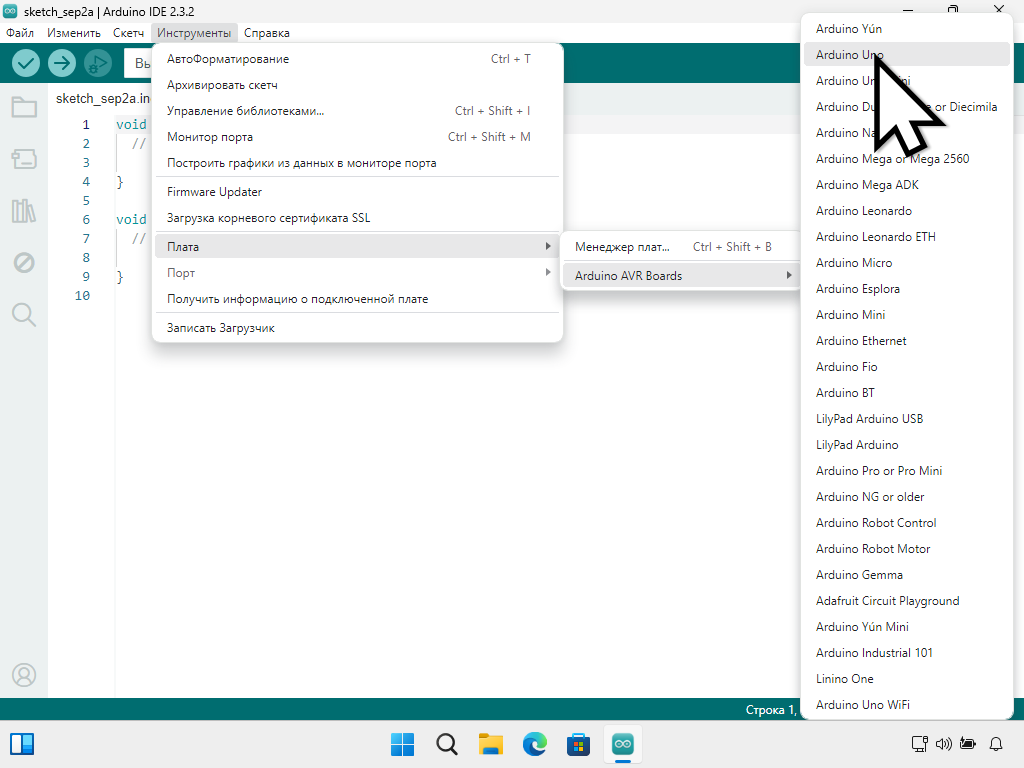Open the Файл menu
Viewport: 1024px width, 768px height.
[20, 33]
